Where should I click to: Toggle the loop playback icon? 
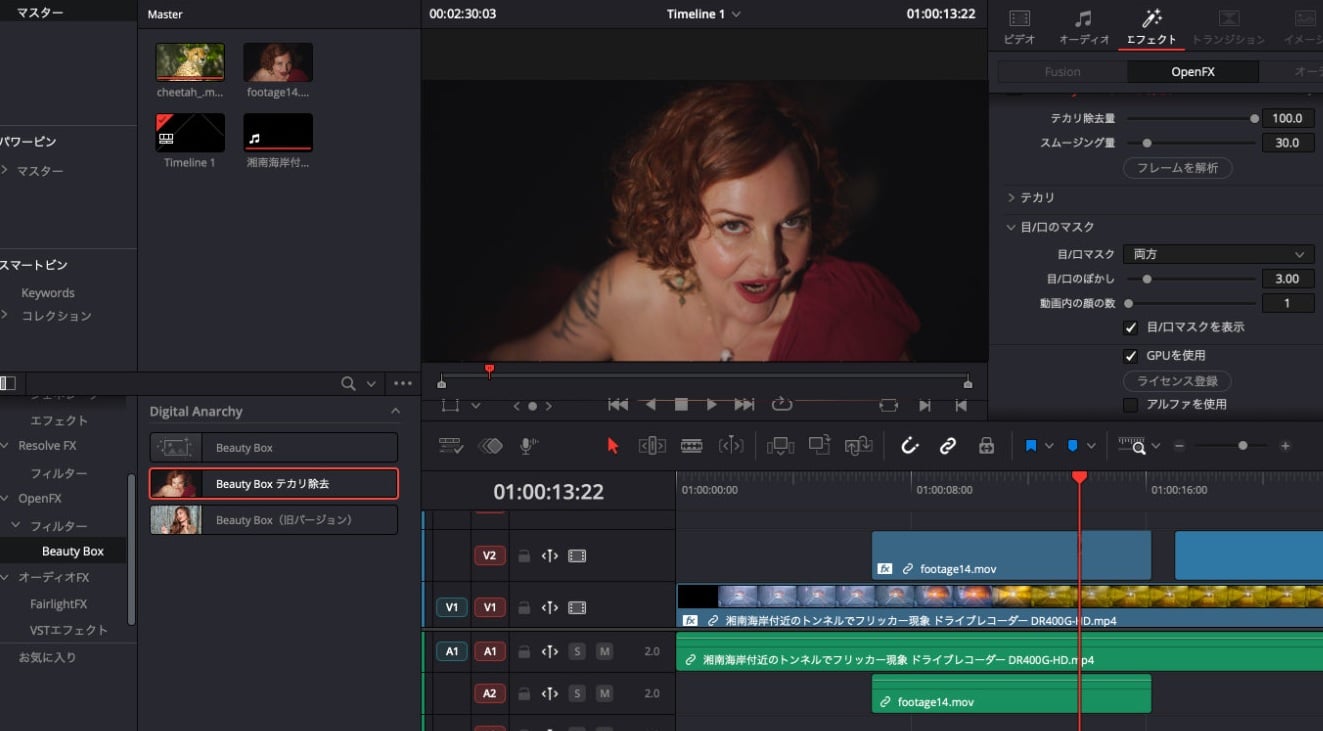click(x=782, y=405)
